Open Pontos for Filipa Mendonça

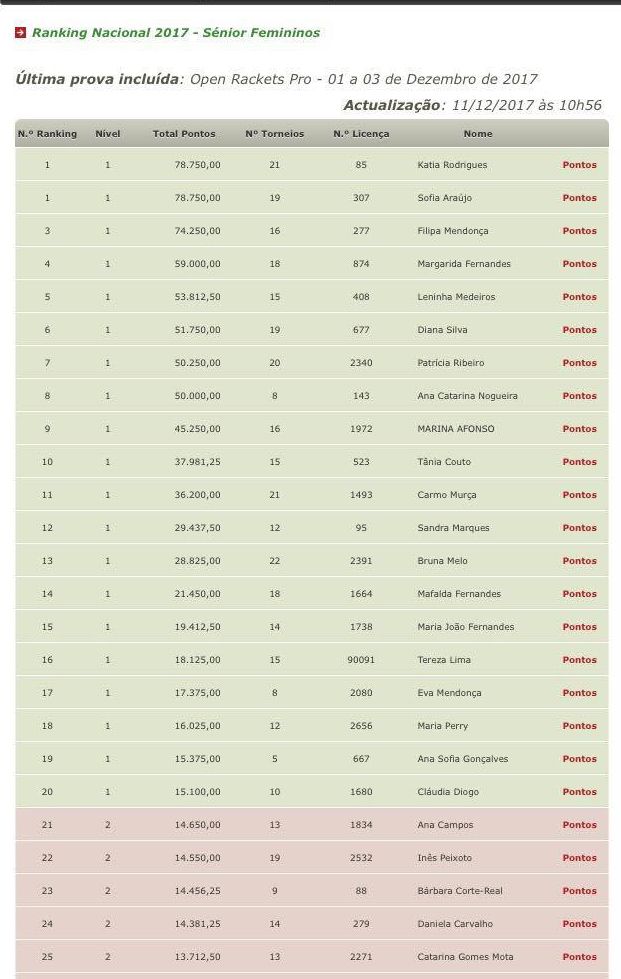(579, 230)
